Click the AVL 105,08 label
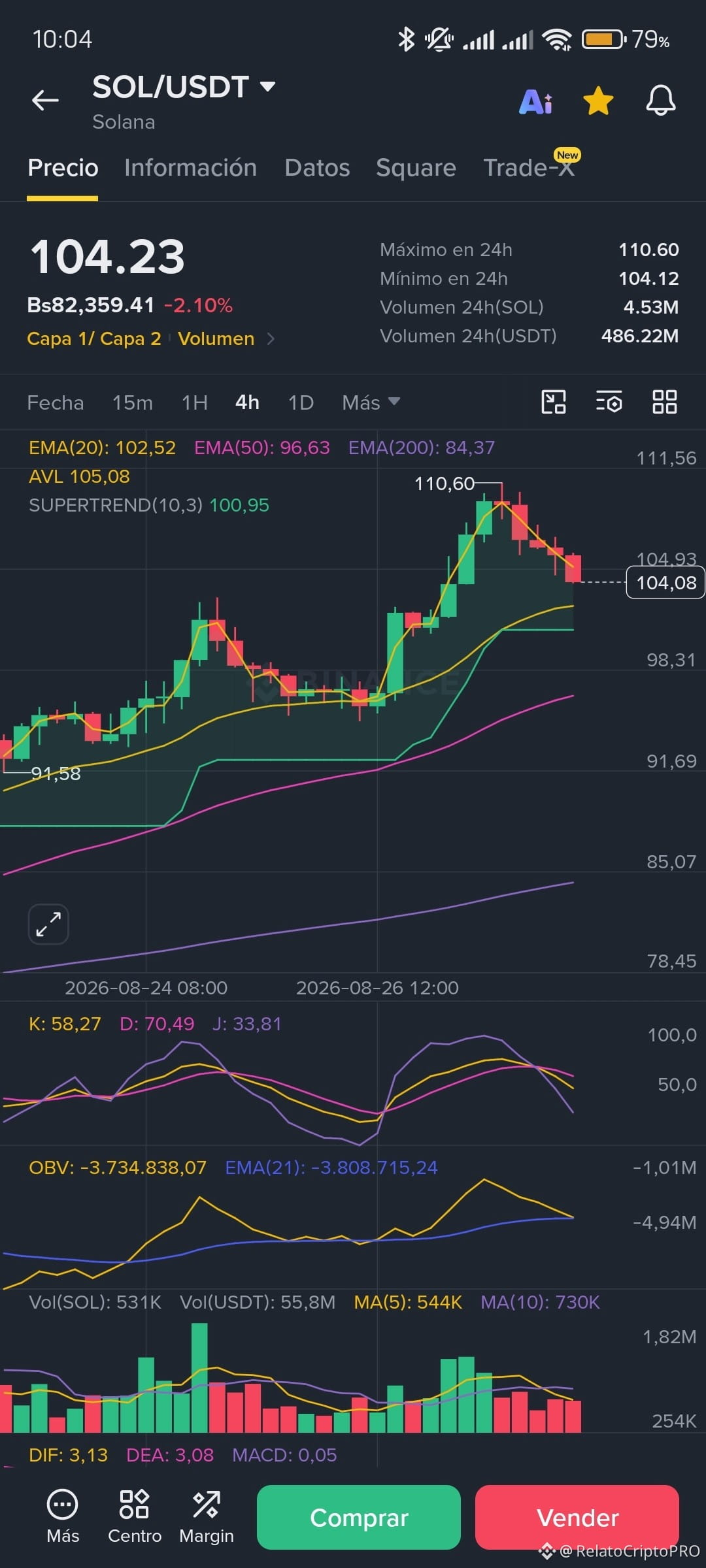Image resolution: width=706 pixels, height=1568 pixels. [x=79, y=476]
